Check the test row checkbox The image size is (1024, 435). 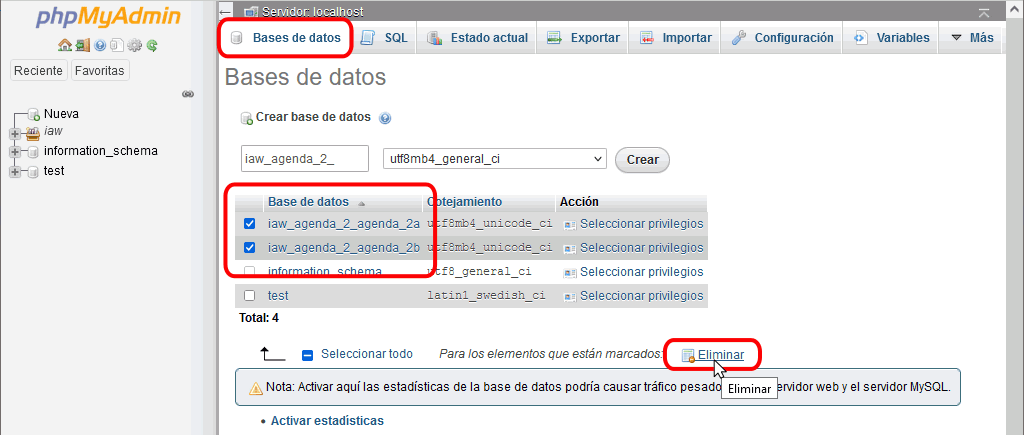[249, 296]
